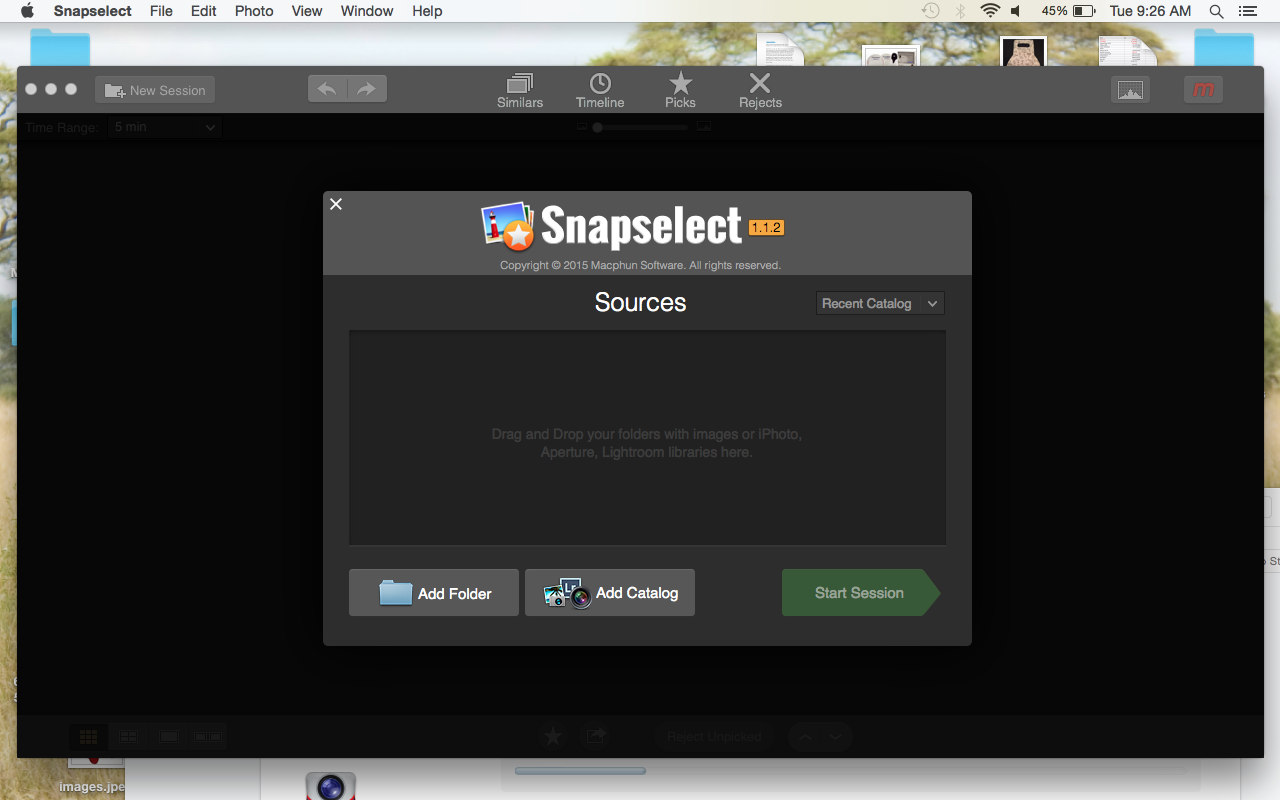Click the Sources heading text

(x=641, y=303)
